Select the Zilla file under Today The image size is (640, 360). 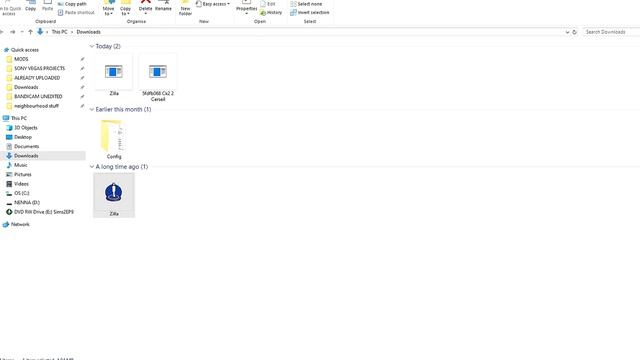pos(114,76)
